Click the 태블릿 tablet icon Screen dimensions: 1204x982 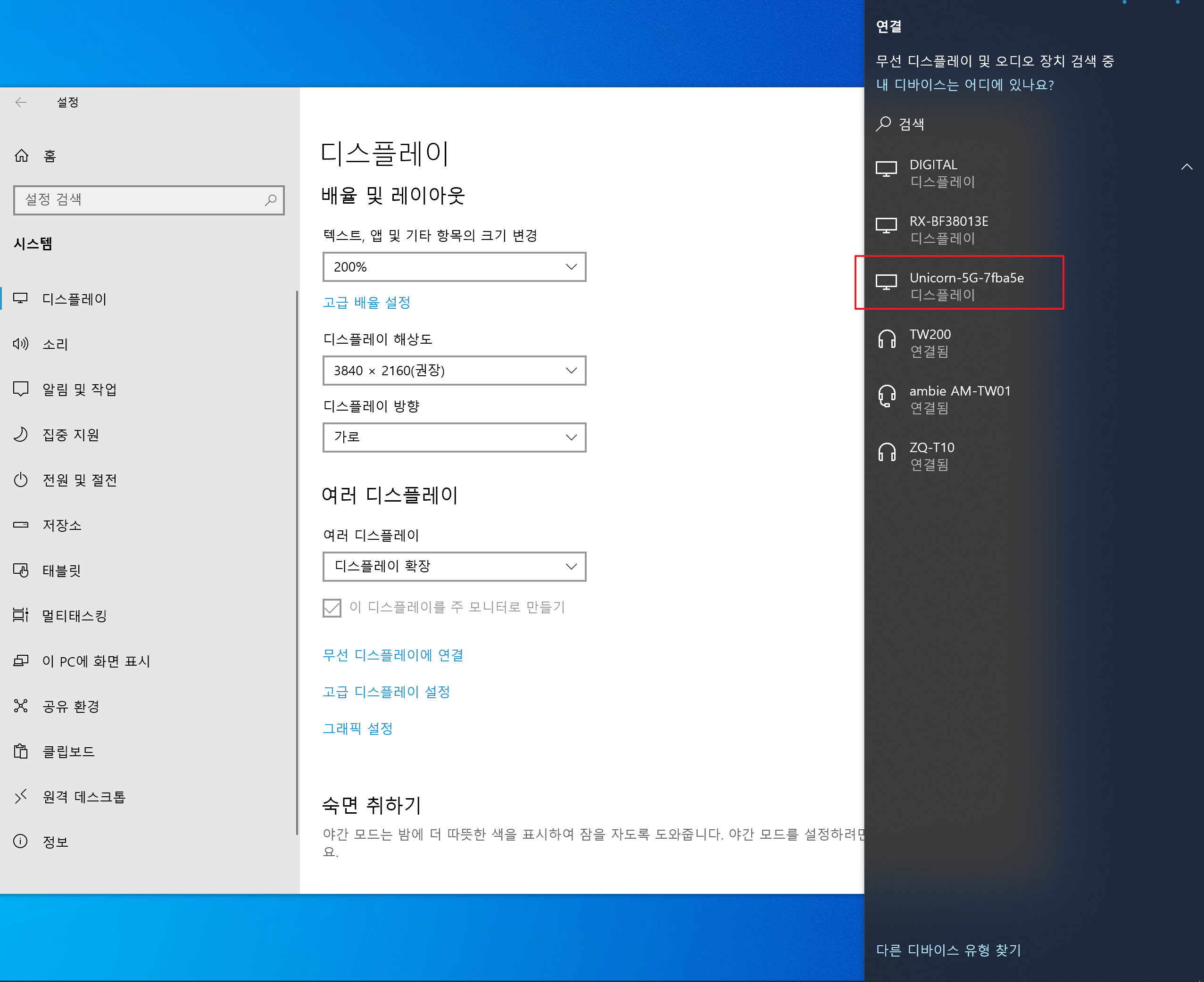[21, 570]
